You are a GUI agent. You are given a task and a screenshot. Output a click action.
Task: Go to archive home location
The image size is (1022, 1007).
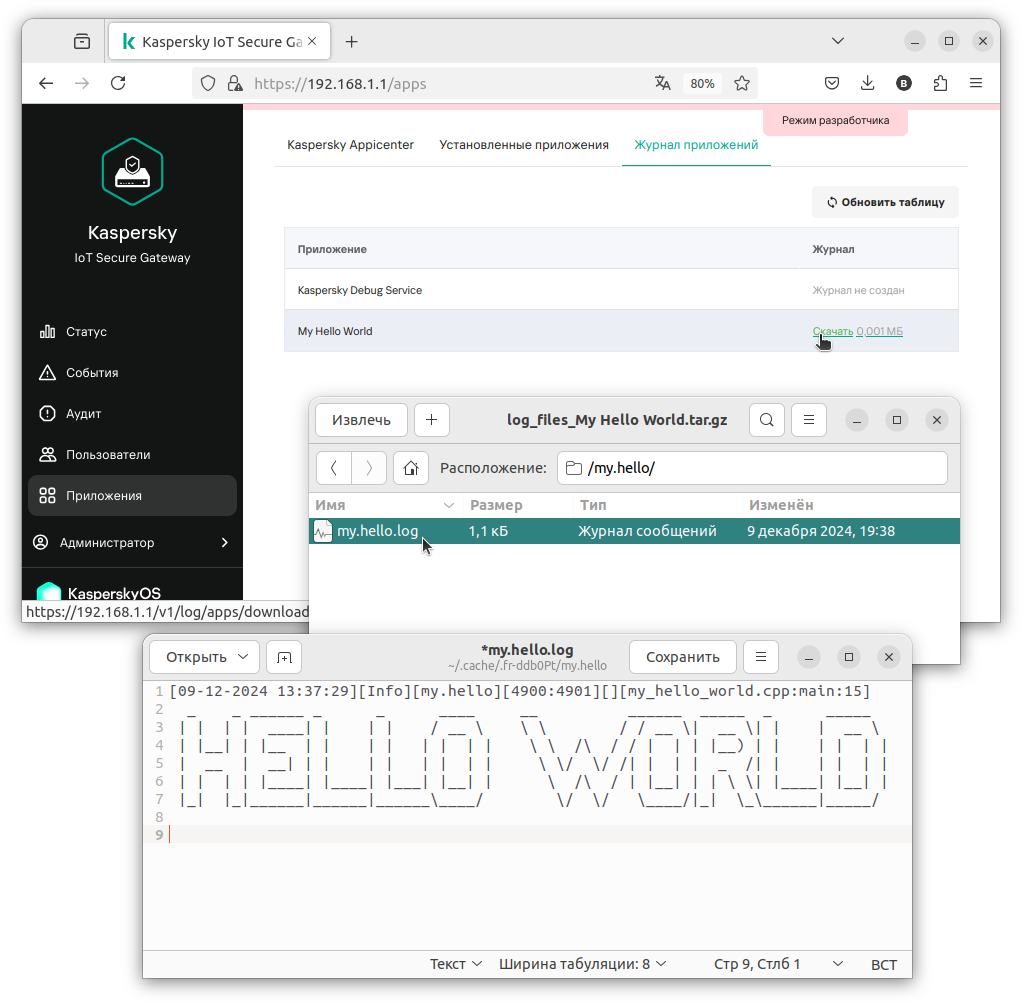[411, 468]
